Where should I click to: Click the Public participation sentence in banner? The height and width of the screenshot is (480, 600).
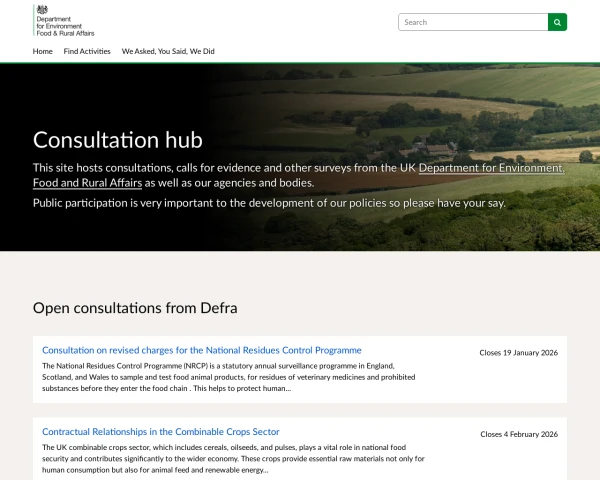point(269,203)
